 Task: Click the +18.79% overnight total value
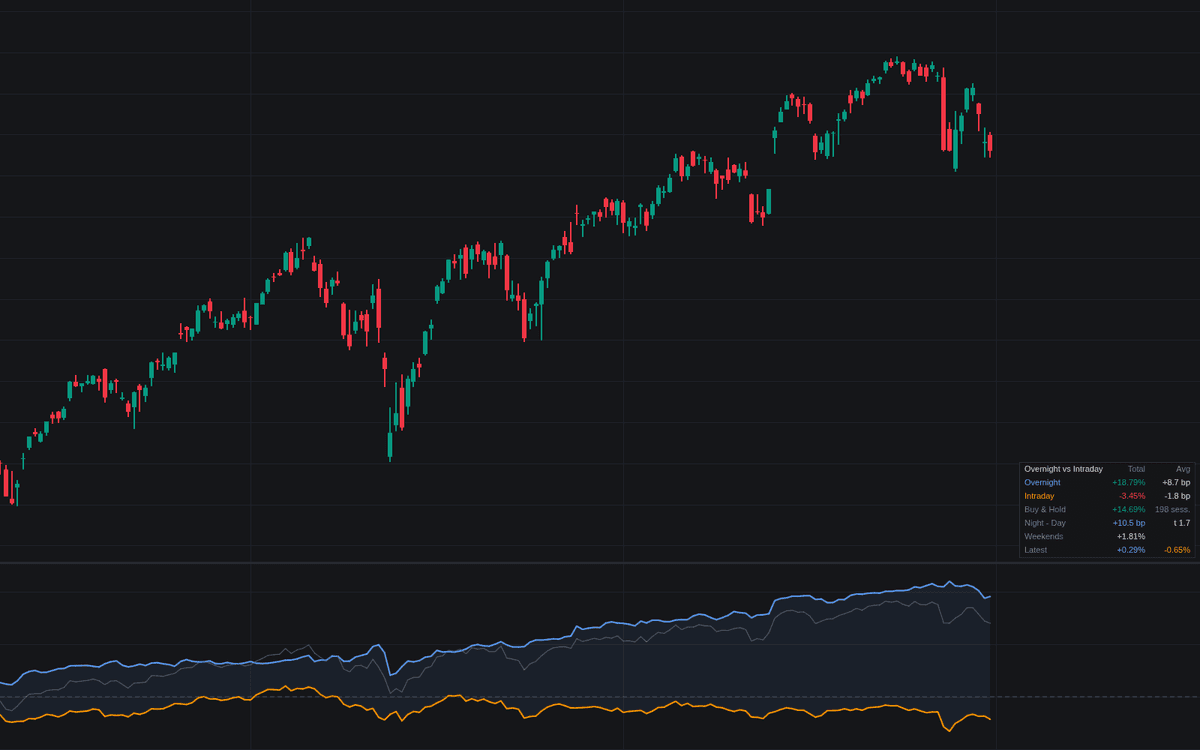point(1129,482)
